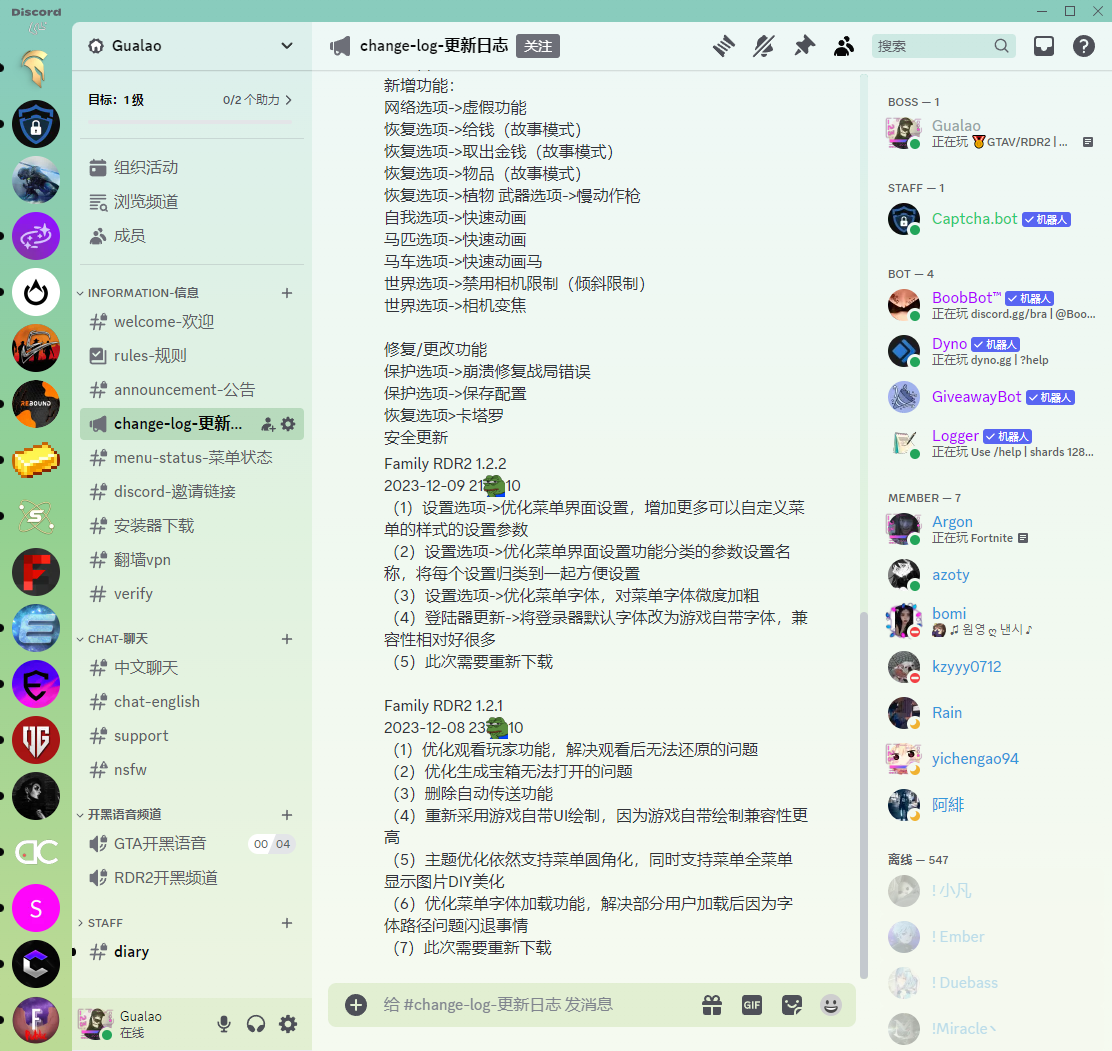
Task: Open the welcome-欢迎 channel
Action: pyautogui.click(x=191, y=322)
